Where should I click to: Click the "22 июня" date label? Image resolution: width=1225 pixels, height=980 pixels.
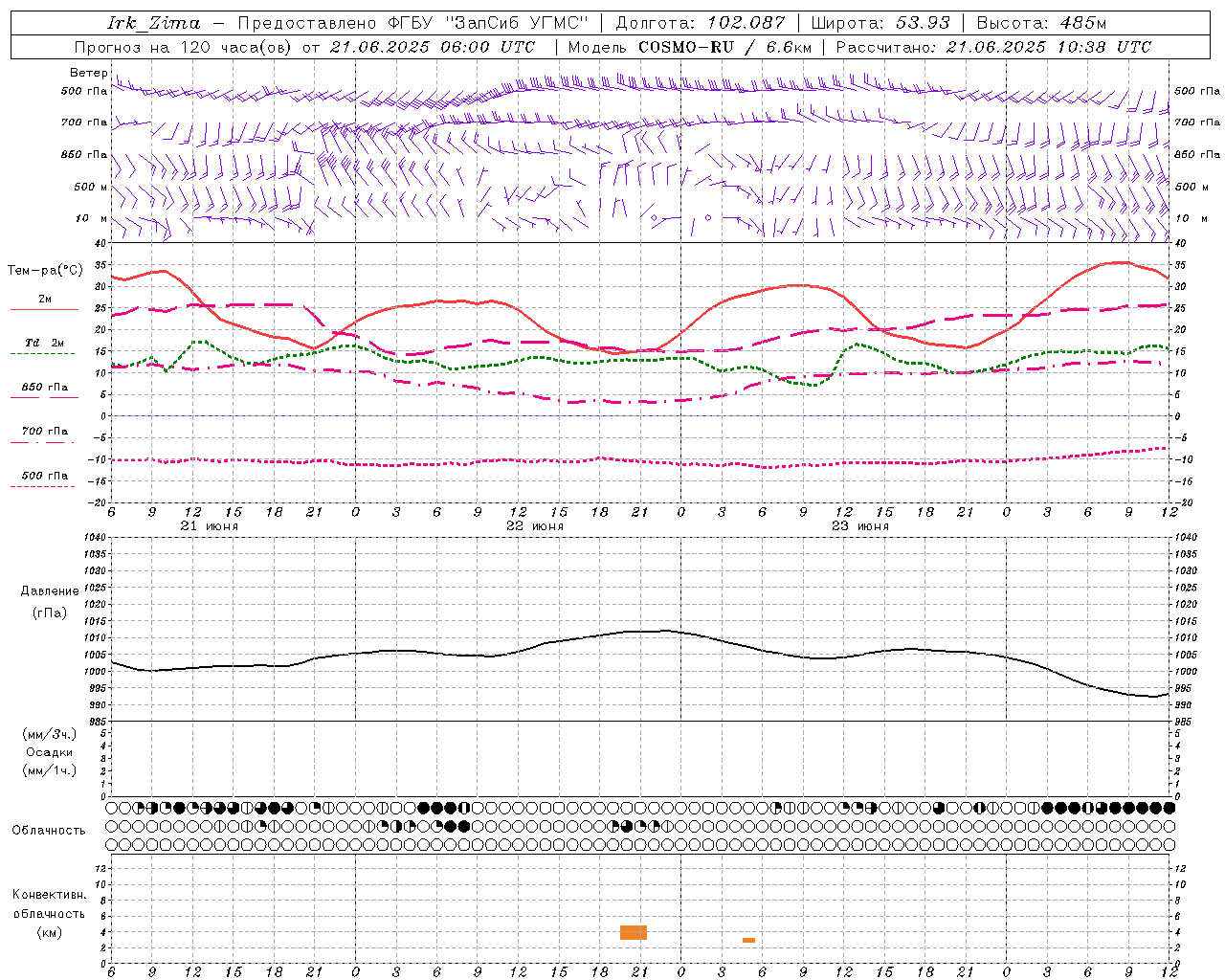point(535,526)
